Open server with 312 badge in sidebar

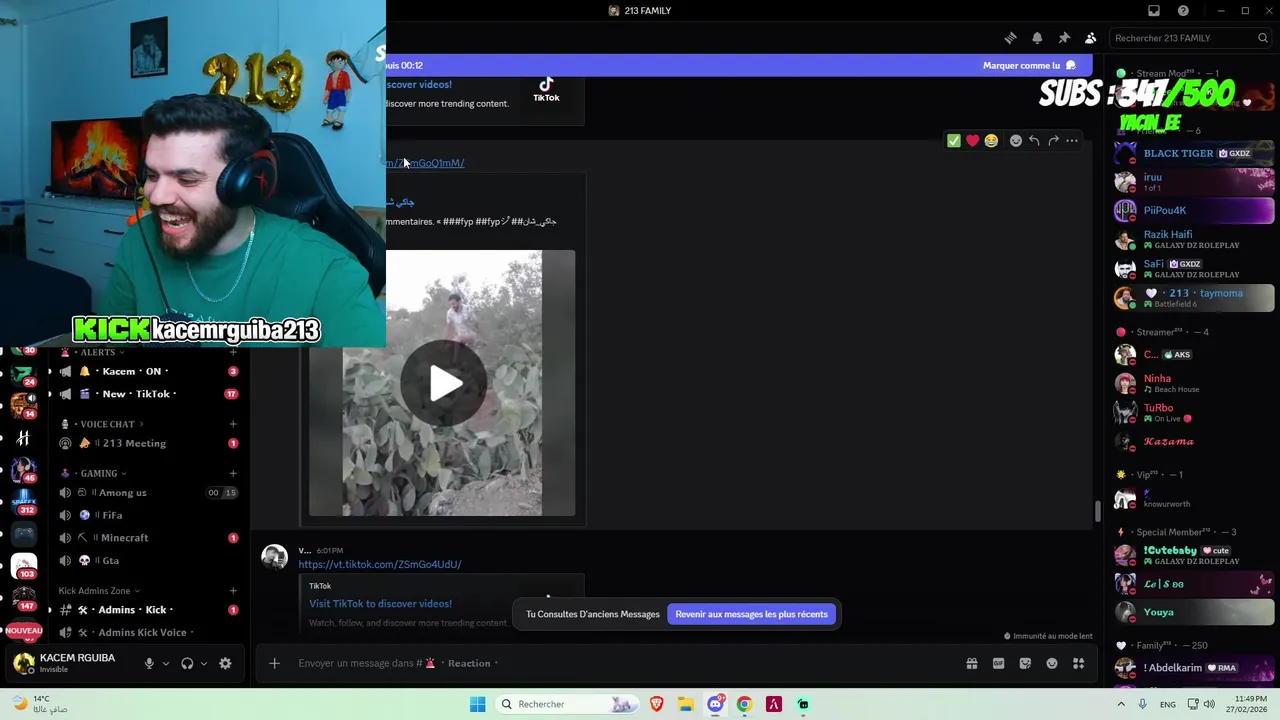point(24,501)
